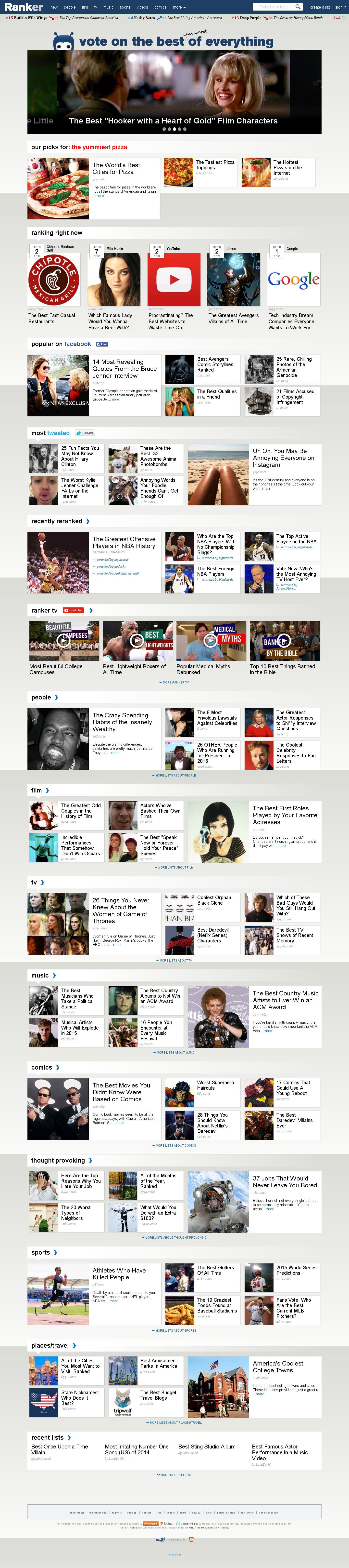The image size is (349, 1568).
Task: Click the Ranker logo in header
Action: coord(24,7)
